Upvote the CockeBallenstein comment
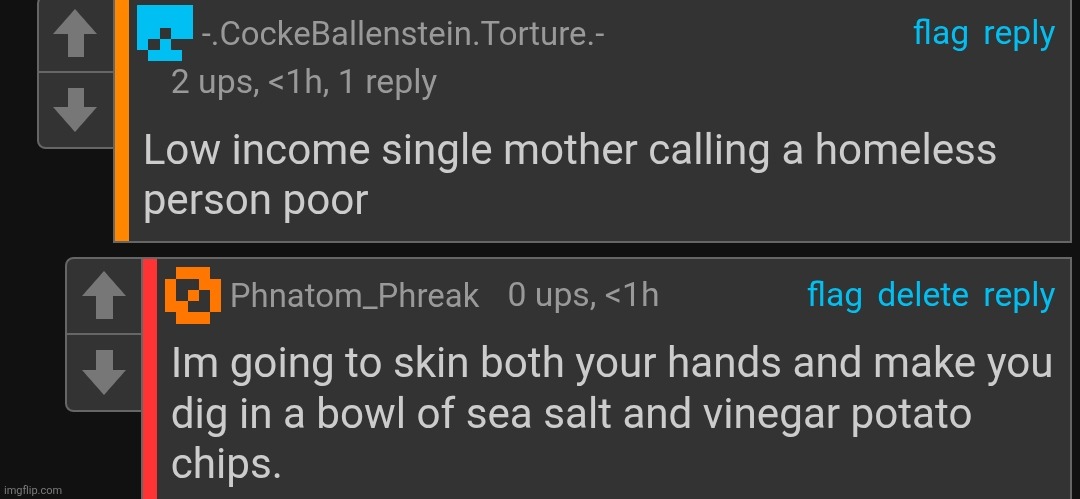Image resolution: width=1080 pixels, height=499 pixels. [74, 36]
